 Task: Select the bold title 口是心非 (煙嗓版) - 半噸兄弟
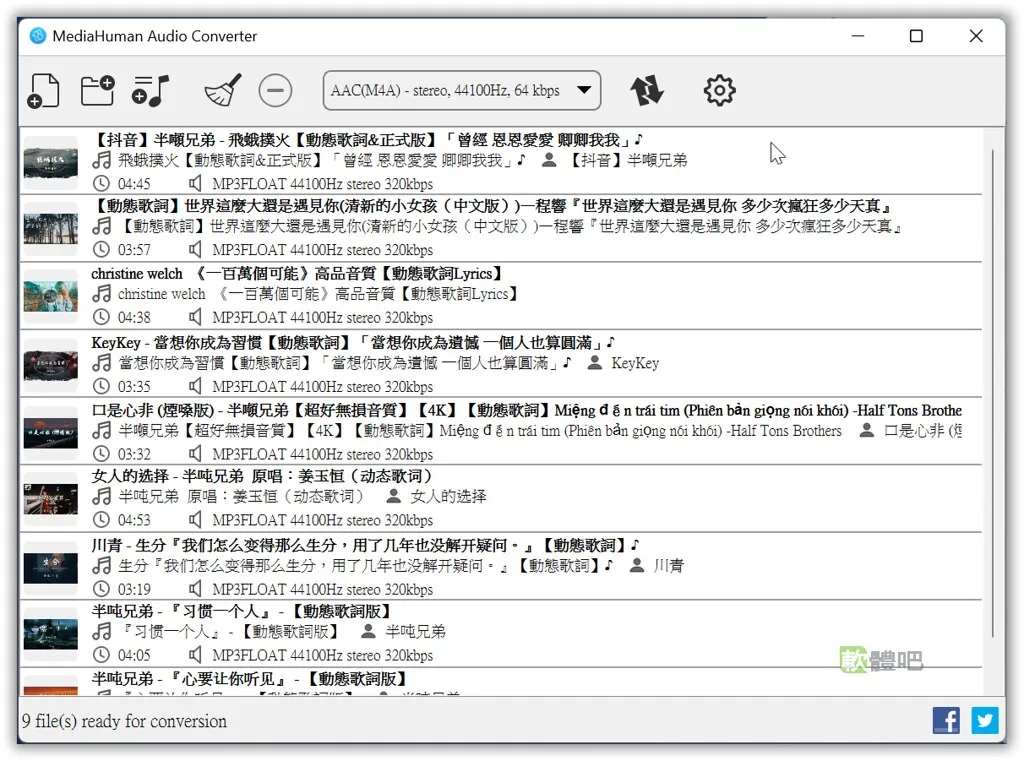526,410
